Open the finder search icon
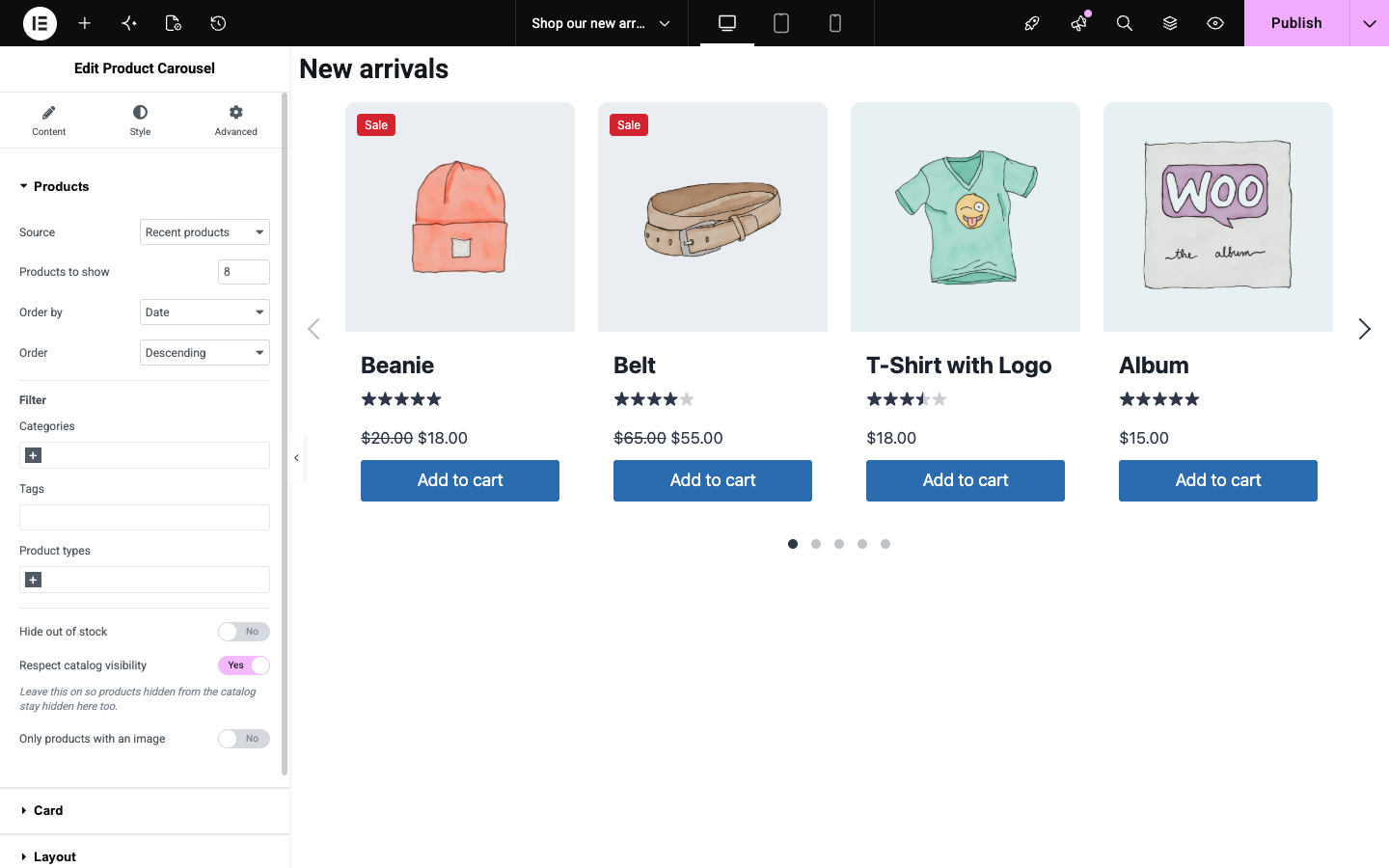The image size is (1389, 868). point(1125,23)
